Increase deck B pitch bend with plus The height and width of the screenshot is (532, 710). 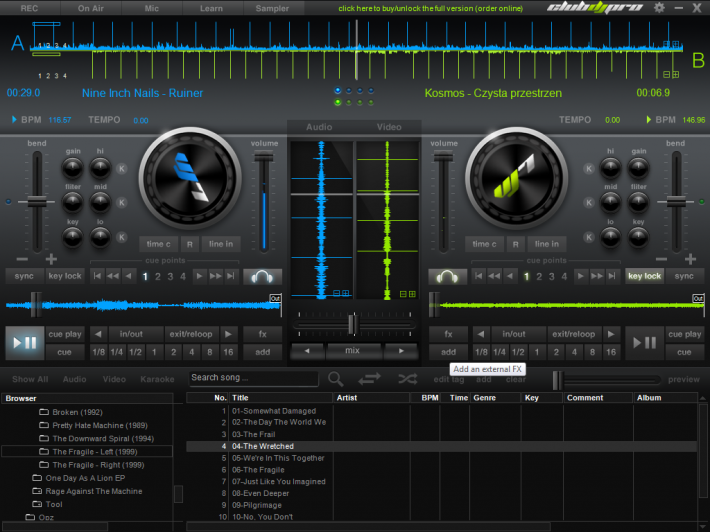tap(690, 259)
